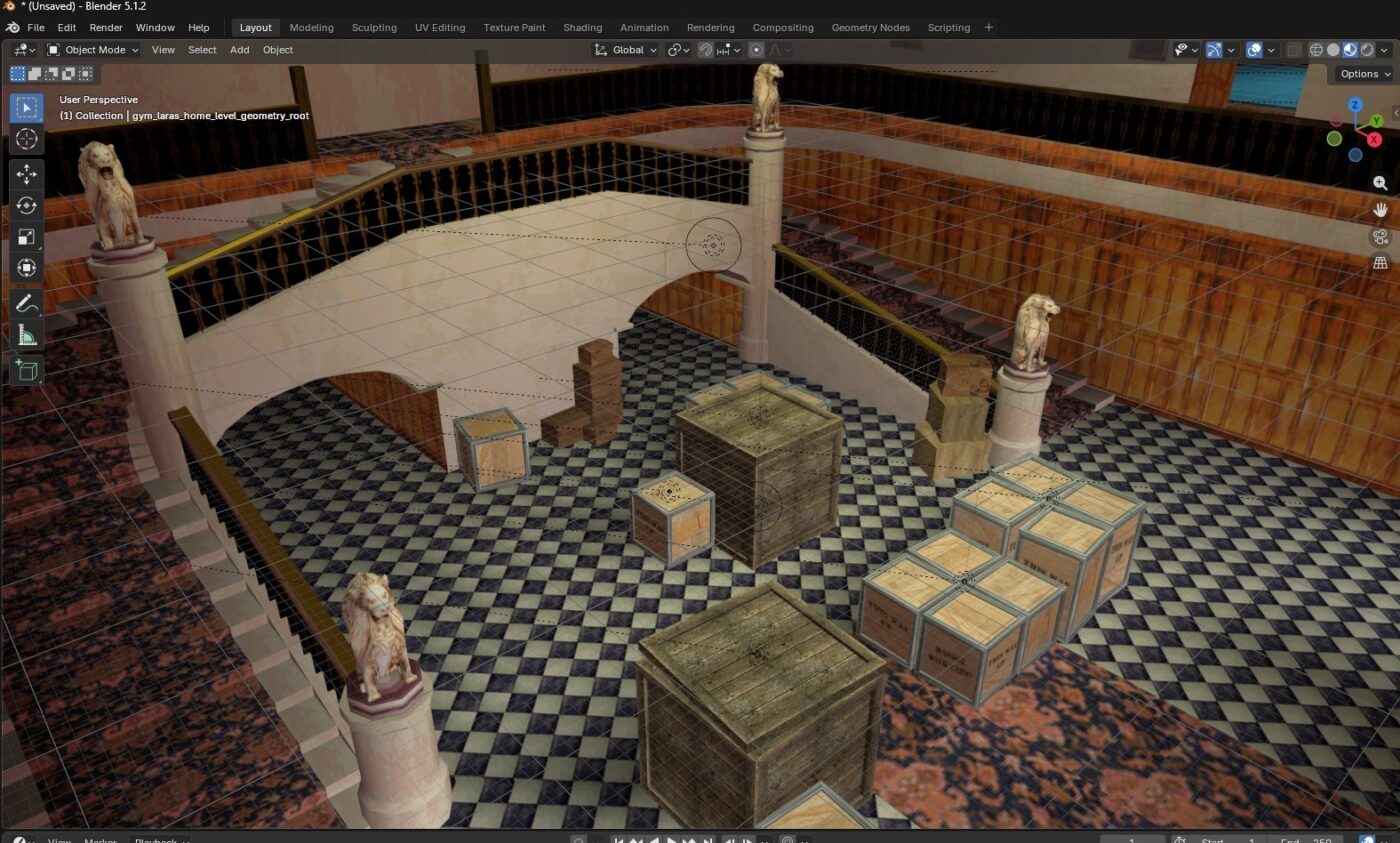Click red X axis on navigation gizmo
Screen dimensions: 1400x843
click(1375, 139)
